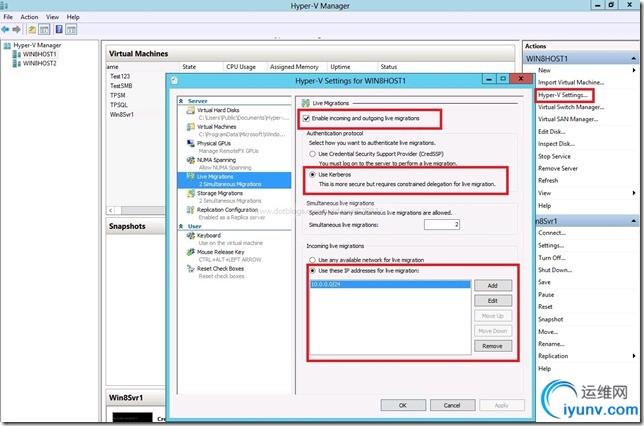This screenshot has height=426, width=644.
Task: Collapse the User settings section
Action: pos(181,226)
